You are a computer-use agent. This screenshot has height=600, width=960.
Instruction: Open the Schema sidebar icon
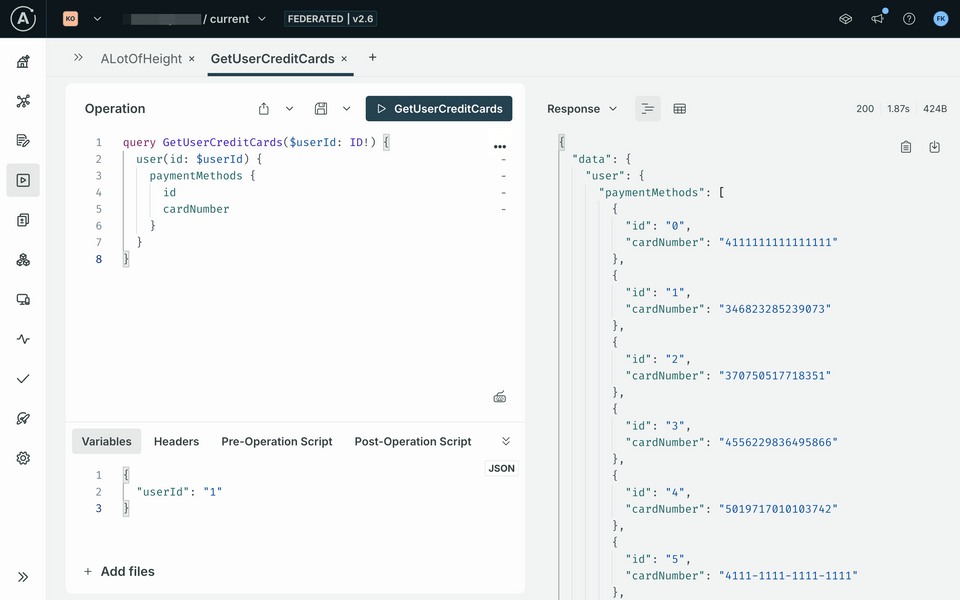pyautogui.click(x=23, y=140)
